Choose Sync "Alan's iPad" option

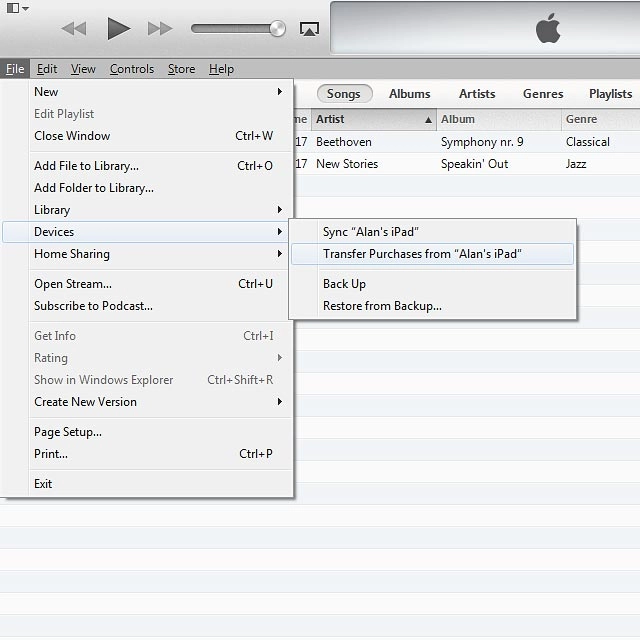tap(370, 232)
